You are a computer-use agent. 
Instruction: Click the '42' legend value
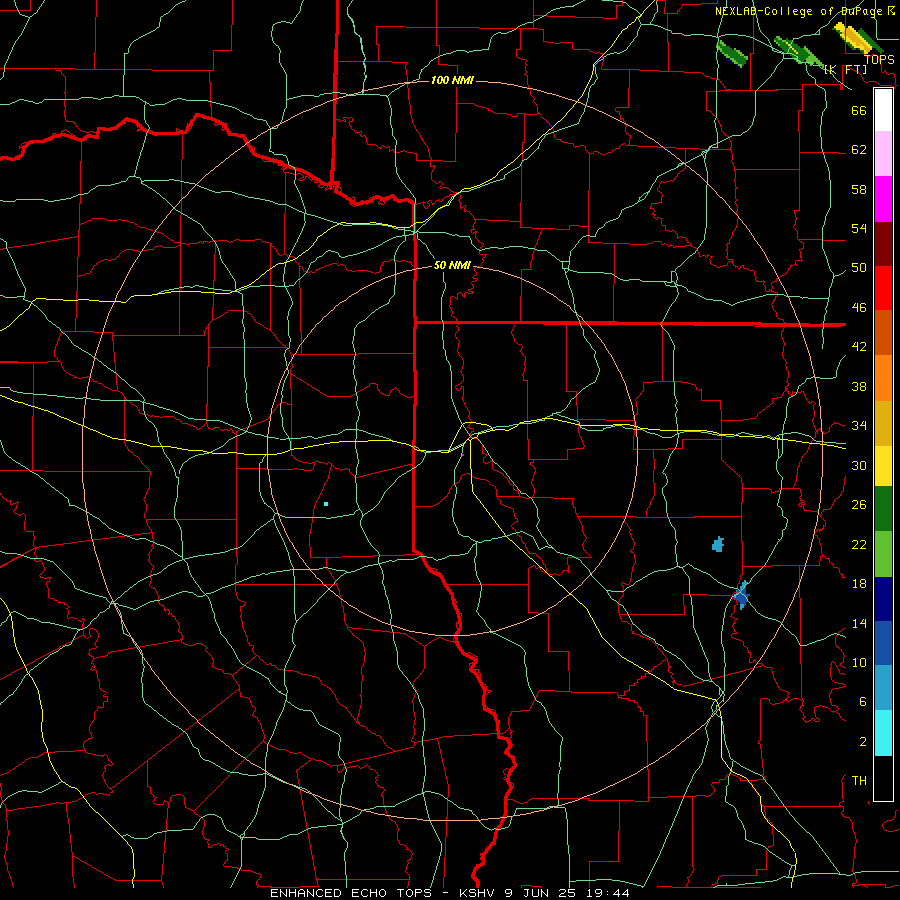(x=859, y=347)
